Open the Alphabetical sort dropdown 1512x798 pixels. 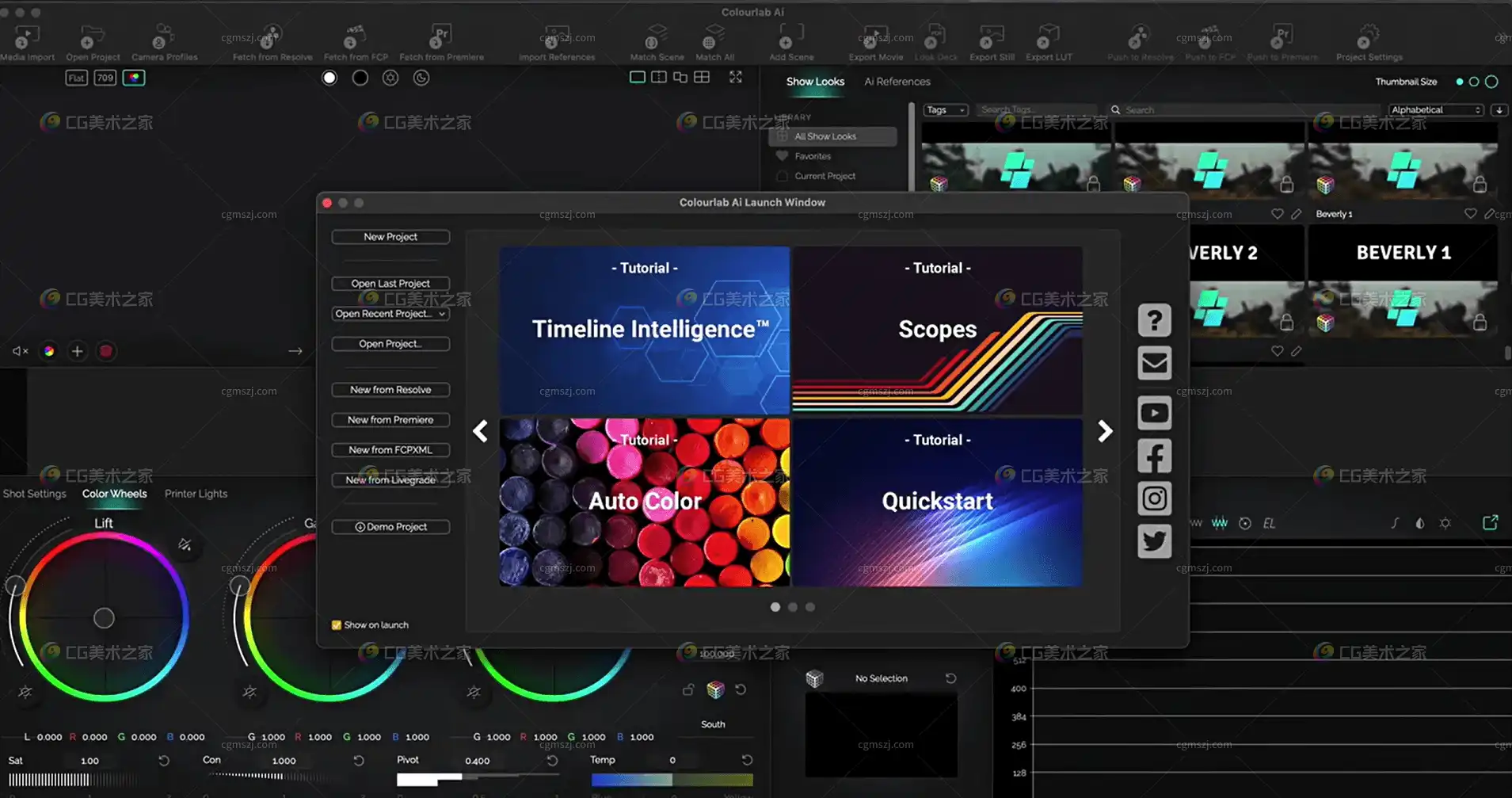click(1435, 110)
